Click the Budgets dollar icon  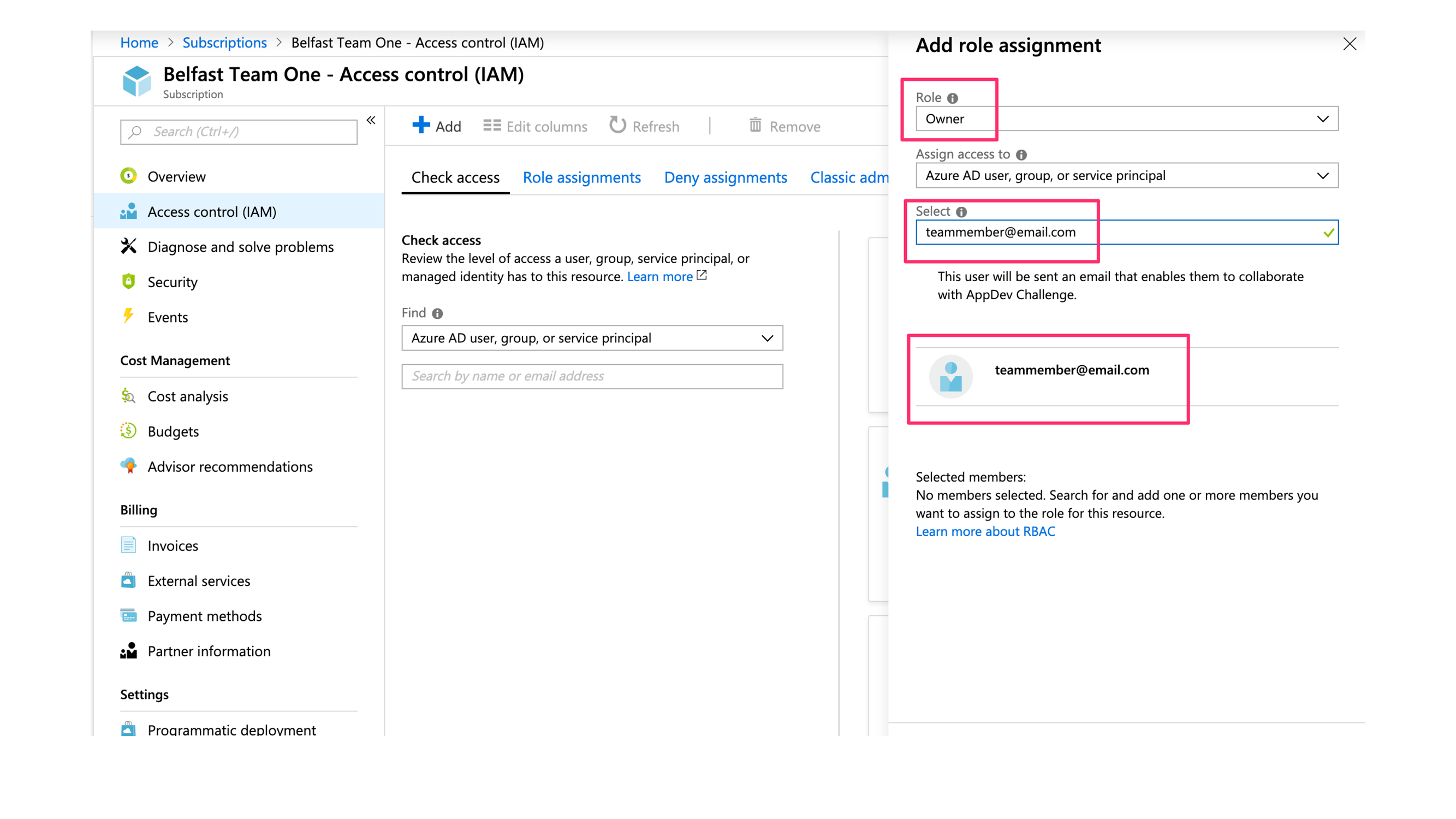coord(128,431)
